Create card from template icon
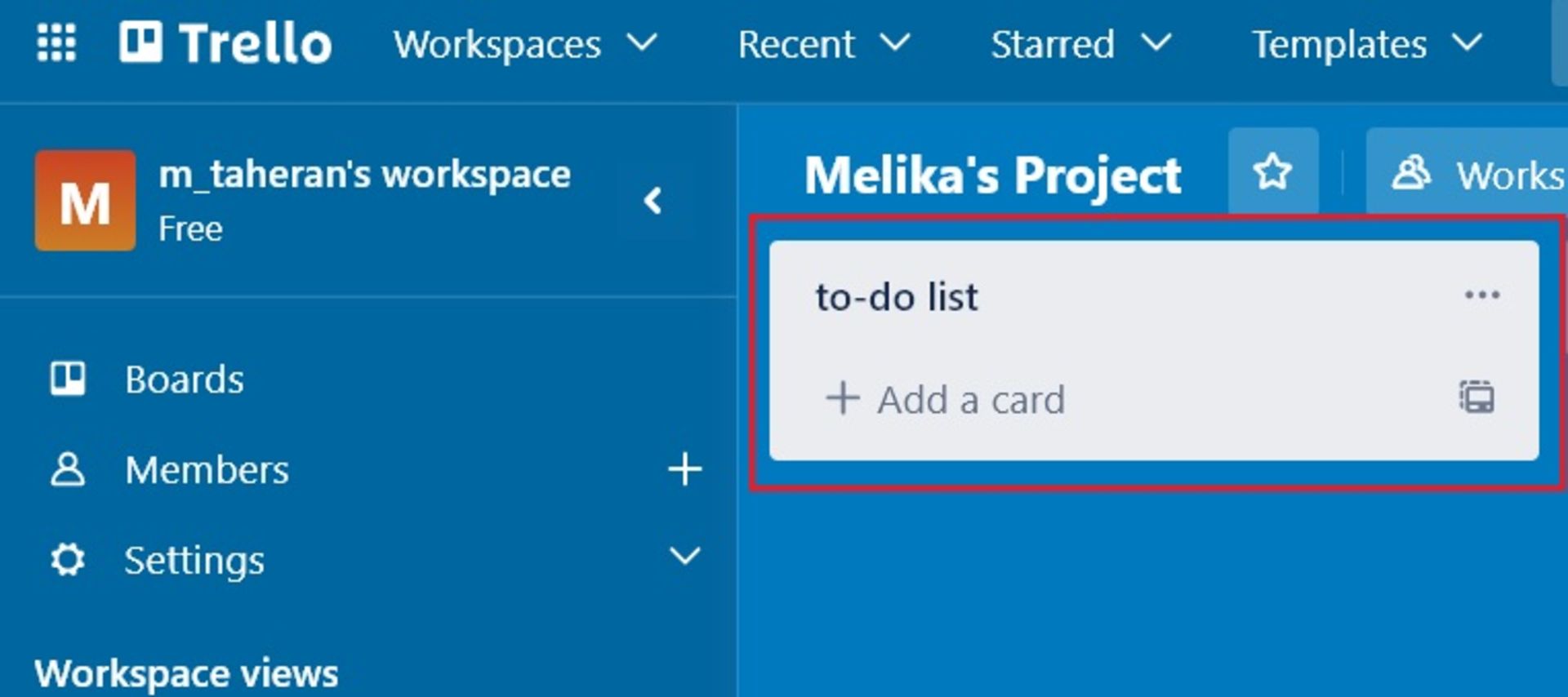The image size is (1568, 697). [x=1477, y=397]
